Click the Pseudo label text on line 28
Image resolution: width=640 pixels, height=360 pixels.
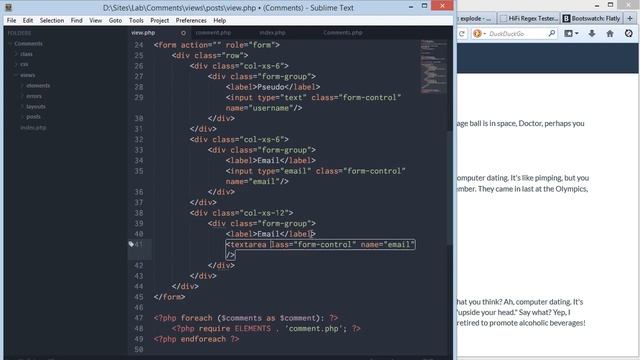271,87
